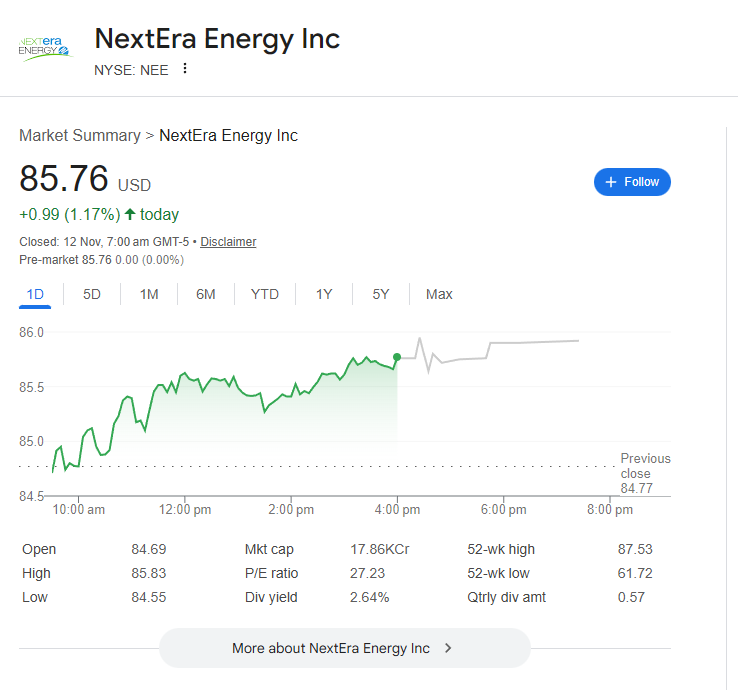The height and width of the screenshot is (690, 738).
Task: Show the YTD chart range
Action: [x=265, y=294]
